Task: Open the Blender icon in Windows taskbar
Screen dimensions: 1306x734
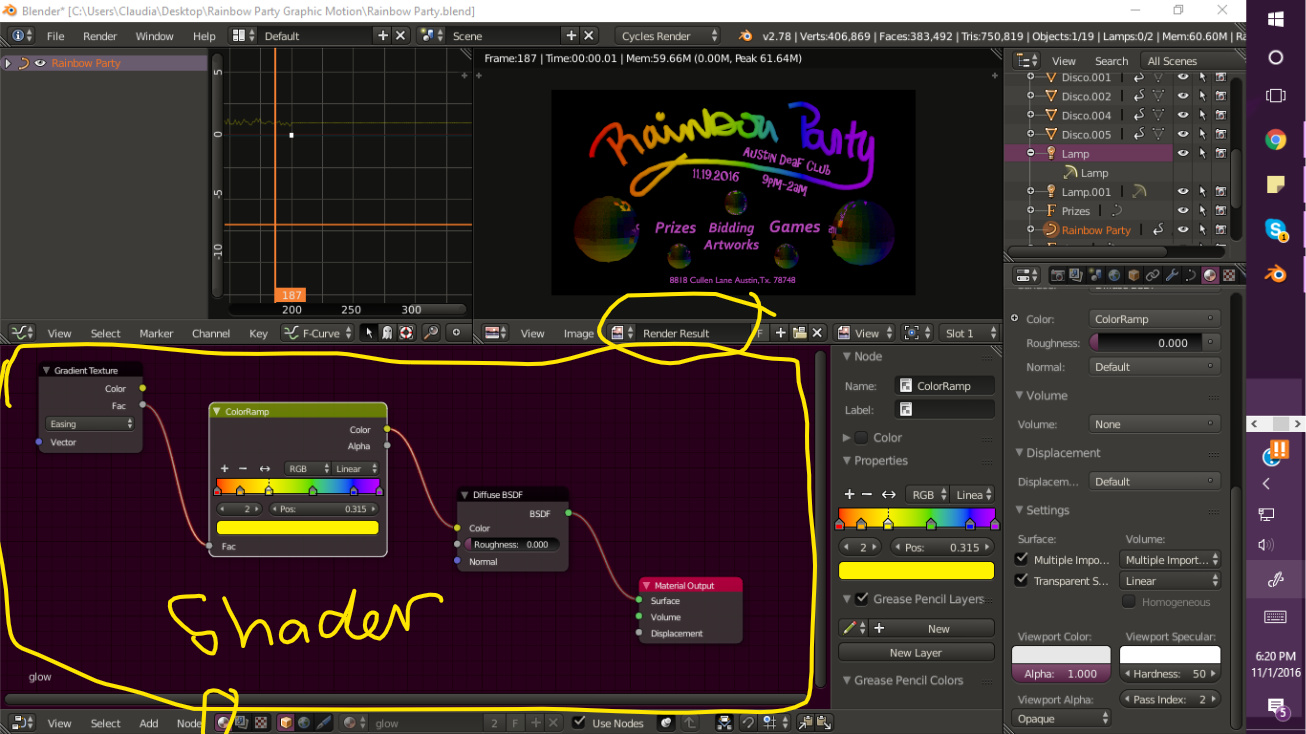Action: 1275,273
